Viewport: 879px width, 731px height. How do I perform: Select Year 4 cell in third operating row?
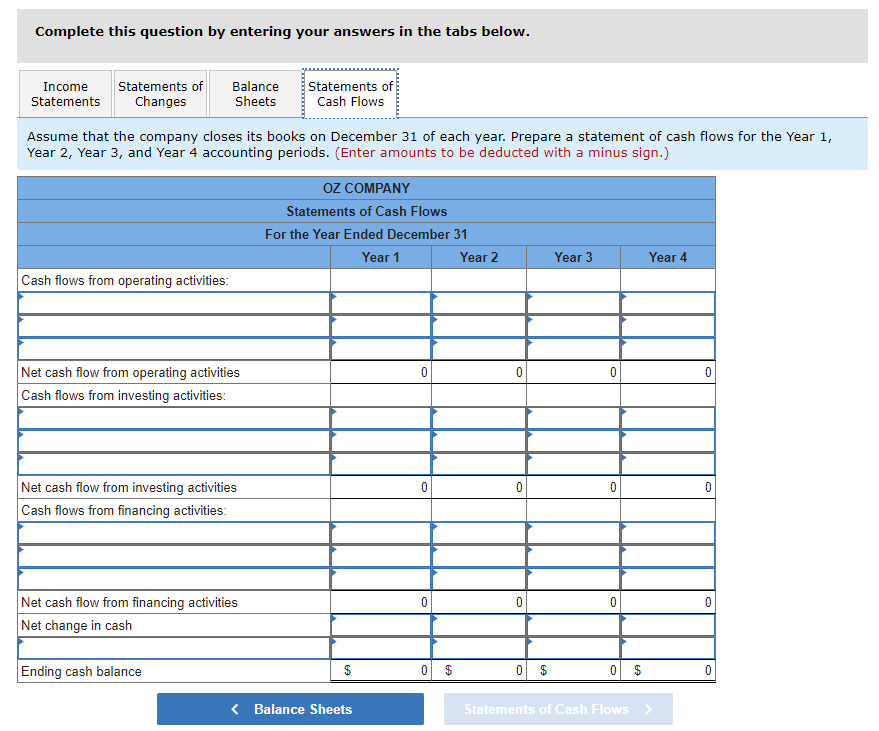pos(668,349)
